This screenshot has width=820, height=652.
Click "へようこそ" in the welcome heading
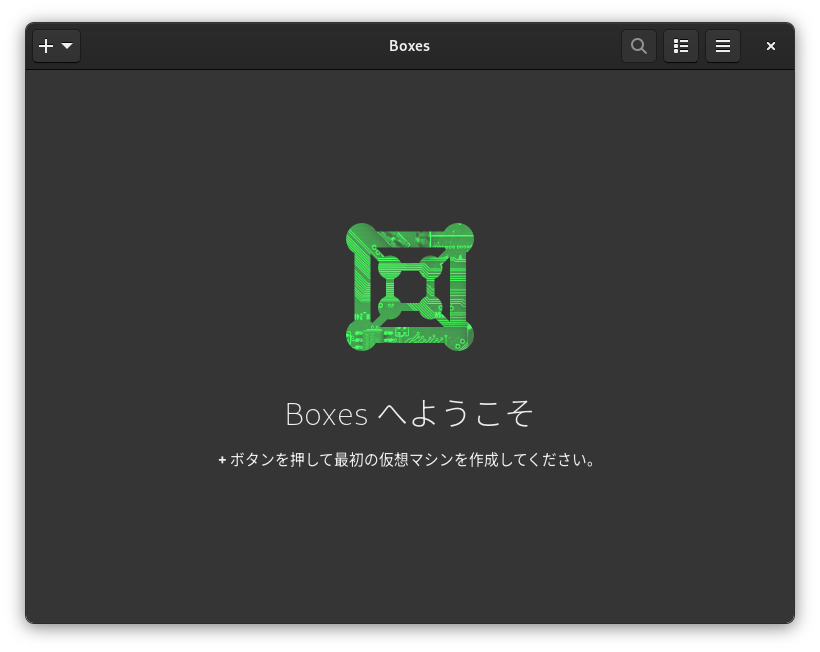(x=456, y=413)
